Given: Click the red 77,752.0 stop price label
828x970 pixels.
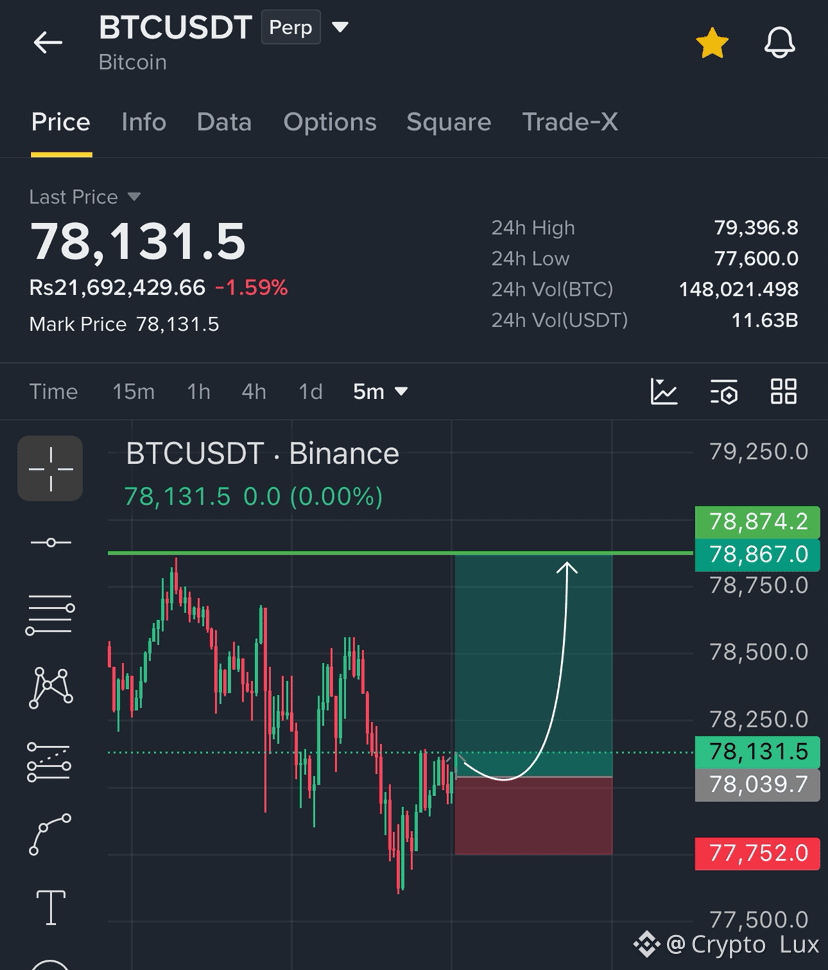Looking at the screenshot, I should (x=757, y=853).
